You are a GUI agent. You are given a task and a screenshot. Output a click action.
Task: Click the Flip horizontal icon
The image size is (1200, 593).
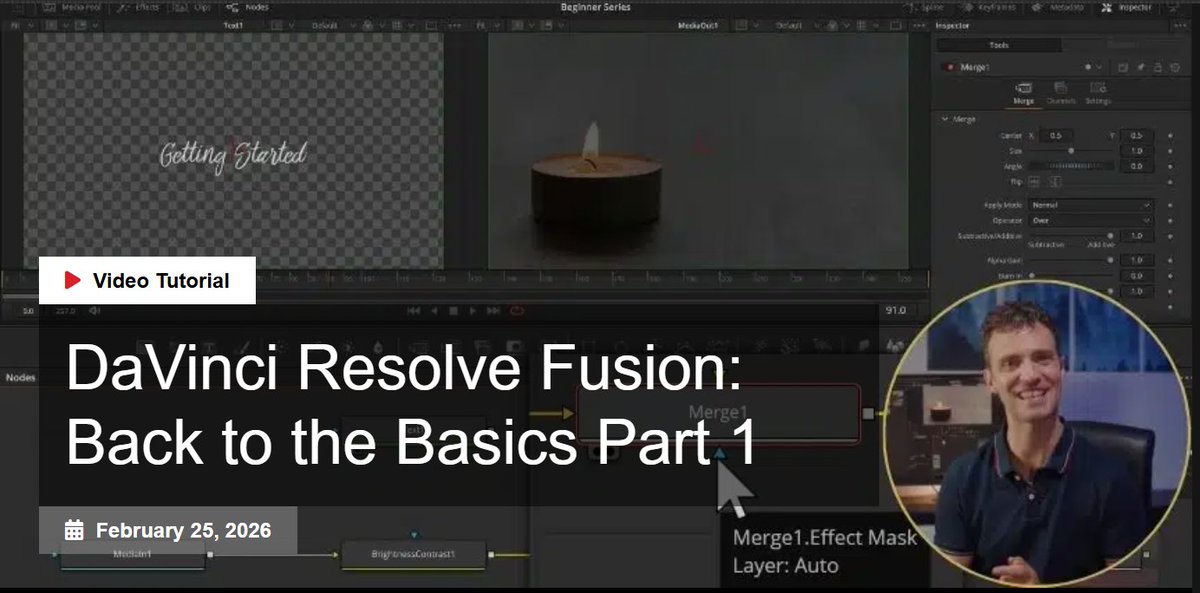1034,181
